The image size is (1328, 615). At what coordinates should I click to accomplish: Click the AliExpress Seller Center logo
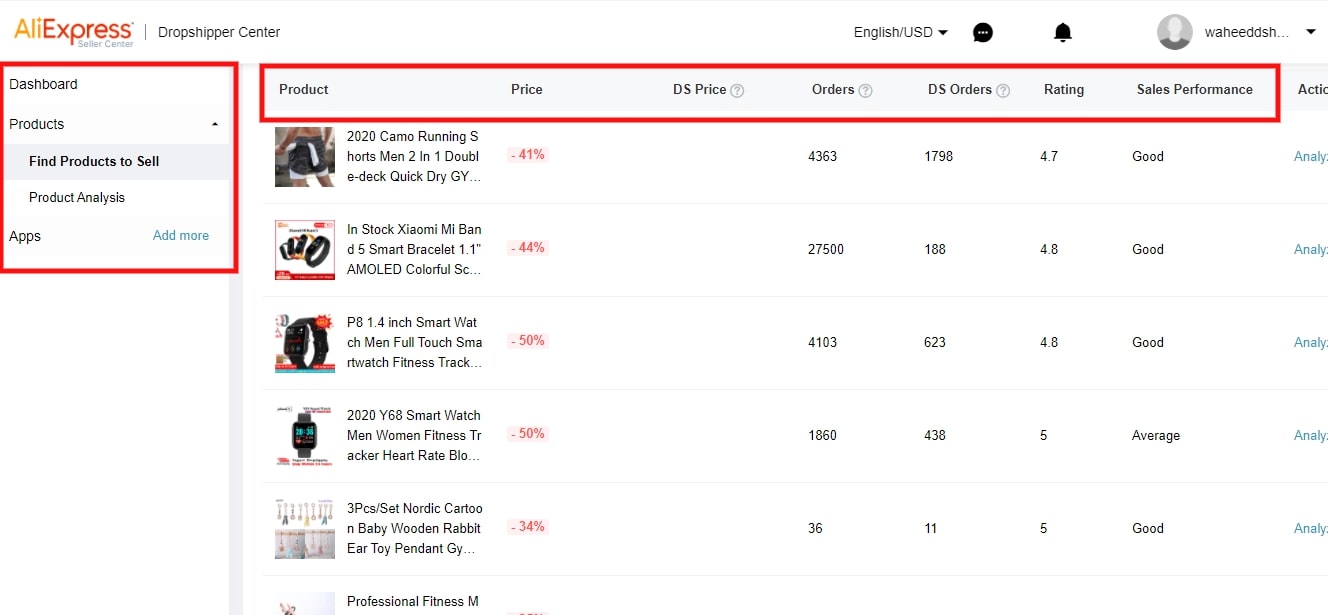tap(73, 32)
